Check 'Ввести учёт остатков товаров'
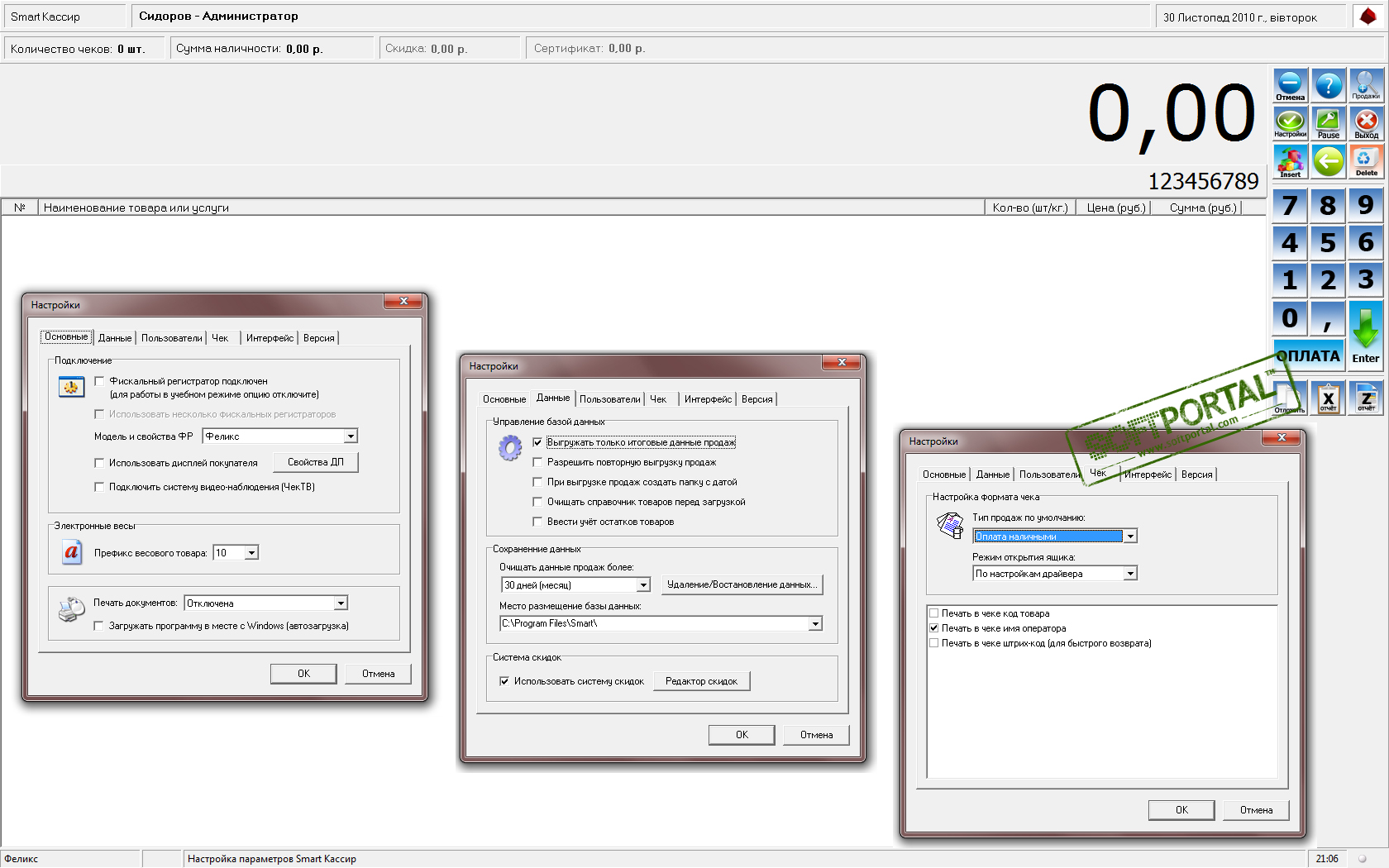The image size is (1389, 868). pos(538,522)
